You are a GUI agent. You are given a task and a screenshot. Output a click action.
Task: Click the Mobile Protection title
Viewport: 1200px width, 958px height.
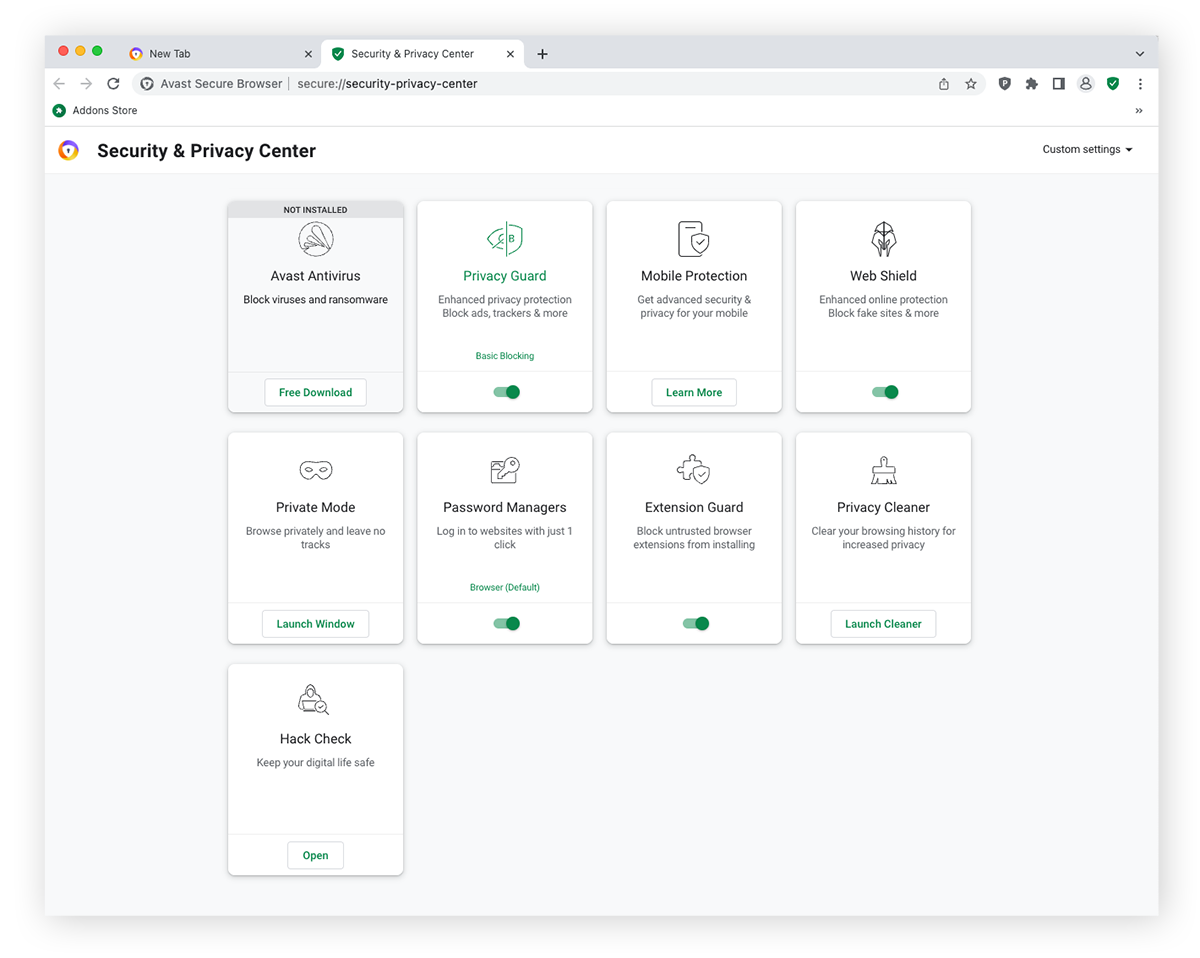(x=694, y=276)
